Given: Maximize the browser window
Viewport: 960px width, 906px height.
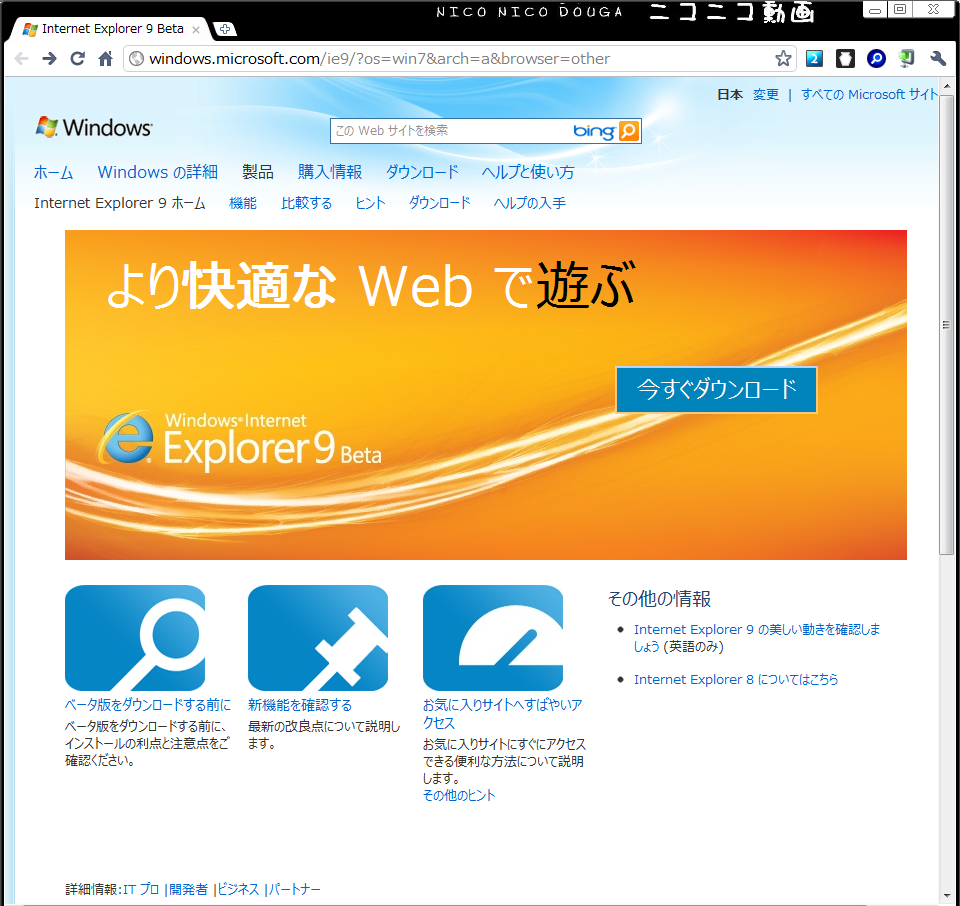Looking at the screenshot, I should [900, 9].
